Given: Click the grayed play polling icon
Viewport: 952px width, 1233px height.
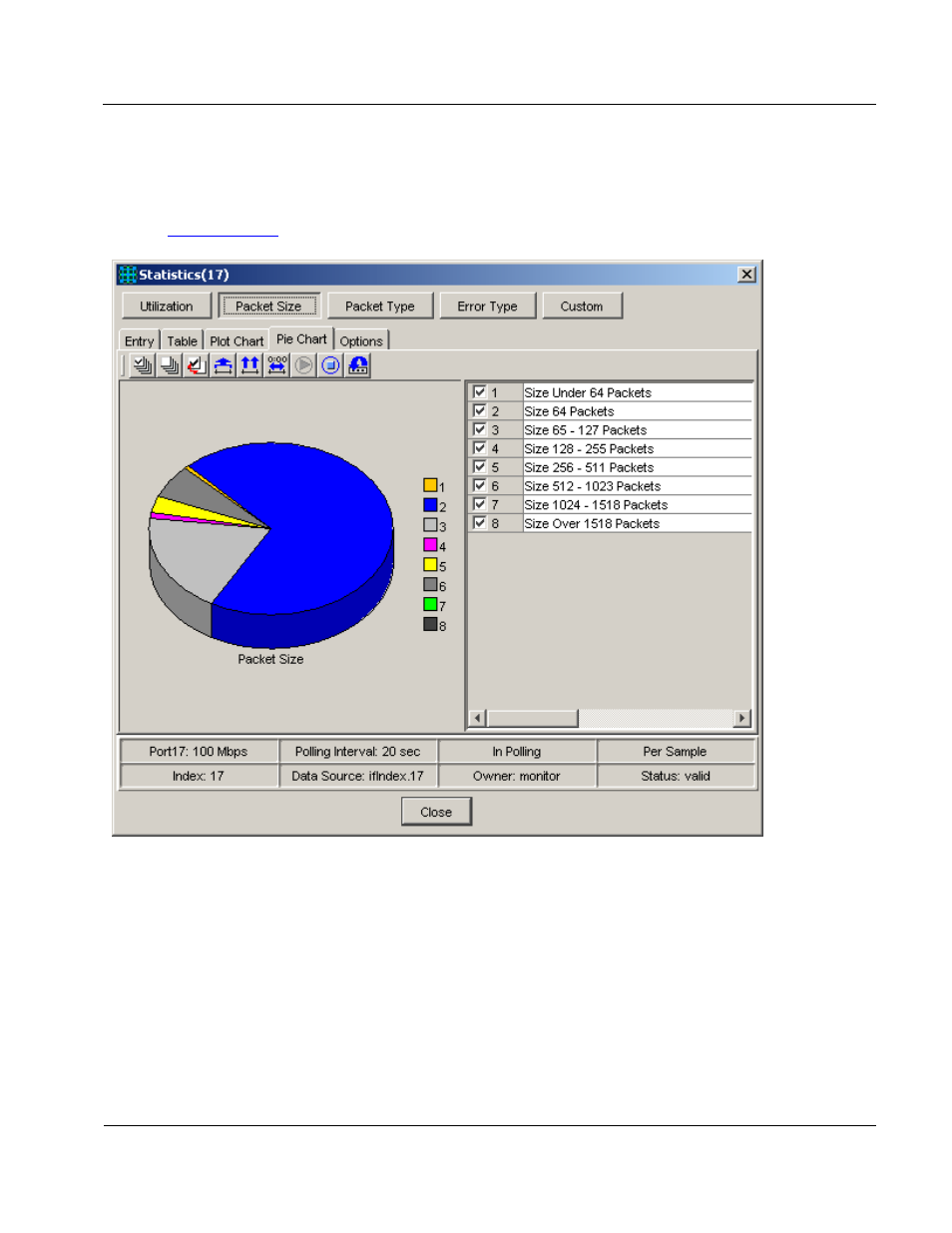Looking at the screenshot, I should (x=304, y=365).
